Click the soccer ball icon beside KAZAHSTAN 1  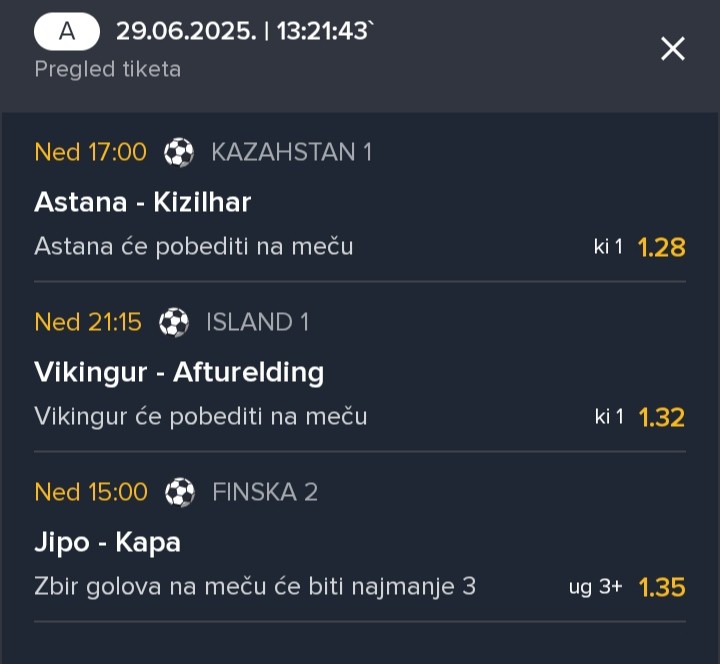coord(179,152)
